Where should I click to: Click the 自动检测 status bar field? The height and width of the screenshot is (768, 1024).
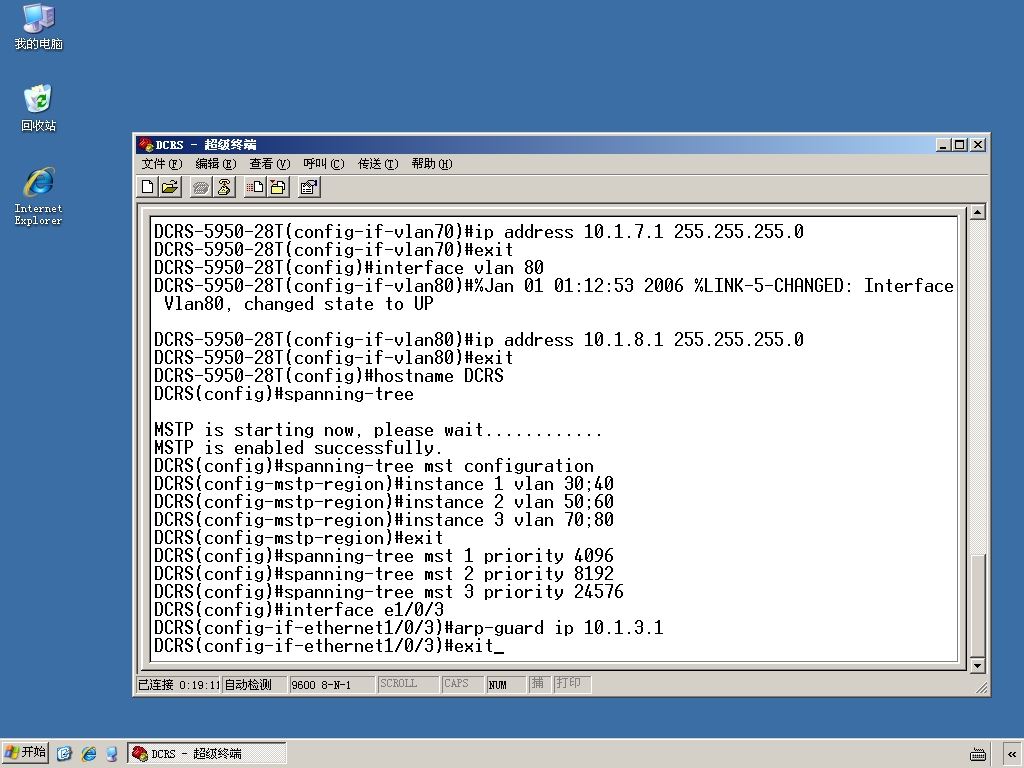pos(254,684)
